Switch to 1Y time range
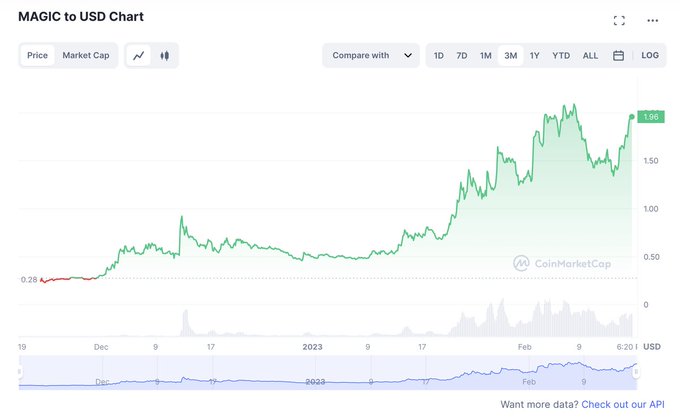This screenshot has width=680, height=419. coord(534,56)
